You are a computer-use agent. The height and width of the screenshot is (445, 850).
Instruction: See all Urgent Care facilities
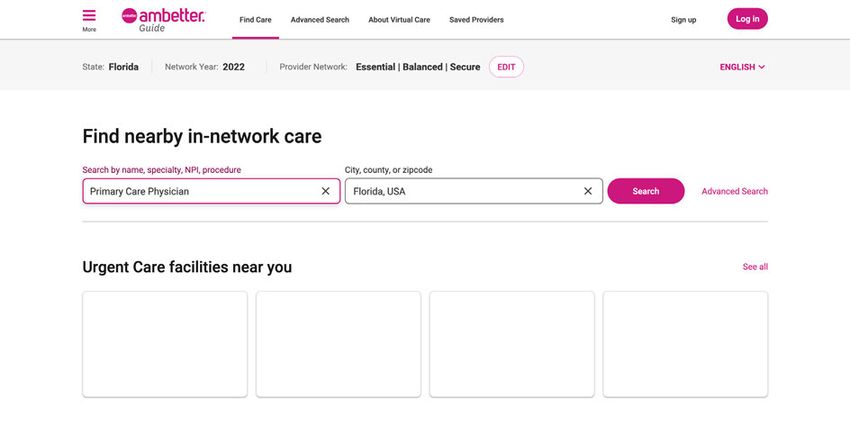coord(755,267)
